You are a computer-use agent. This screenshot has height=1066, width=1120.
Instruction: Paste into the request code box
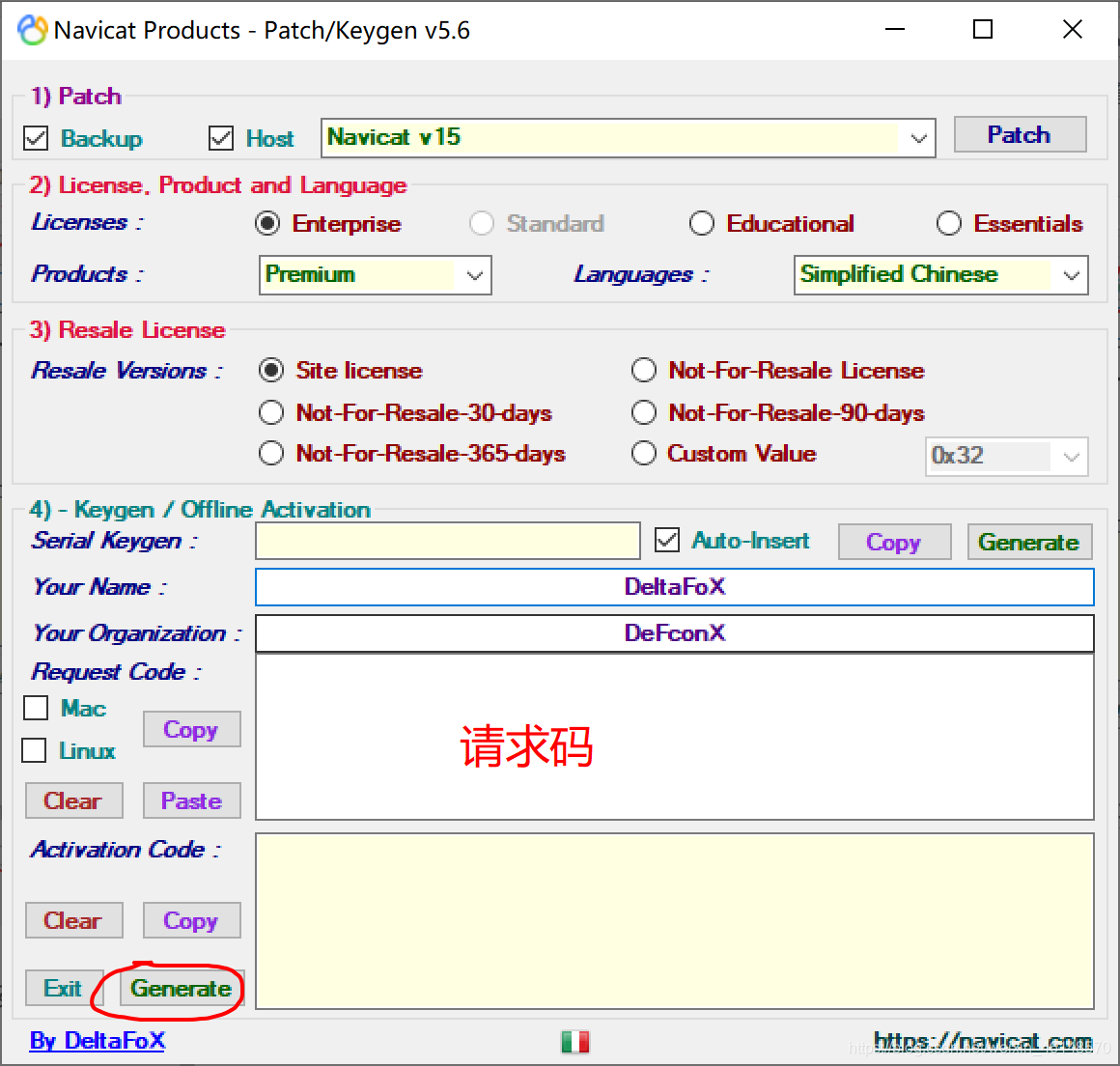tap(191, 800)
